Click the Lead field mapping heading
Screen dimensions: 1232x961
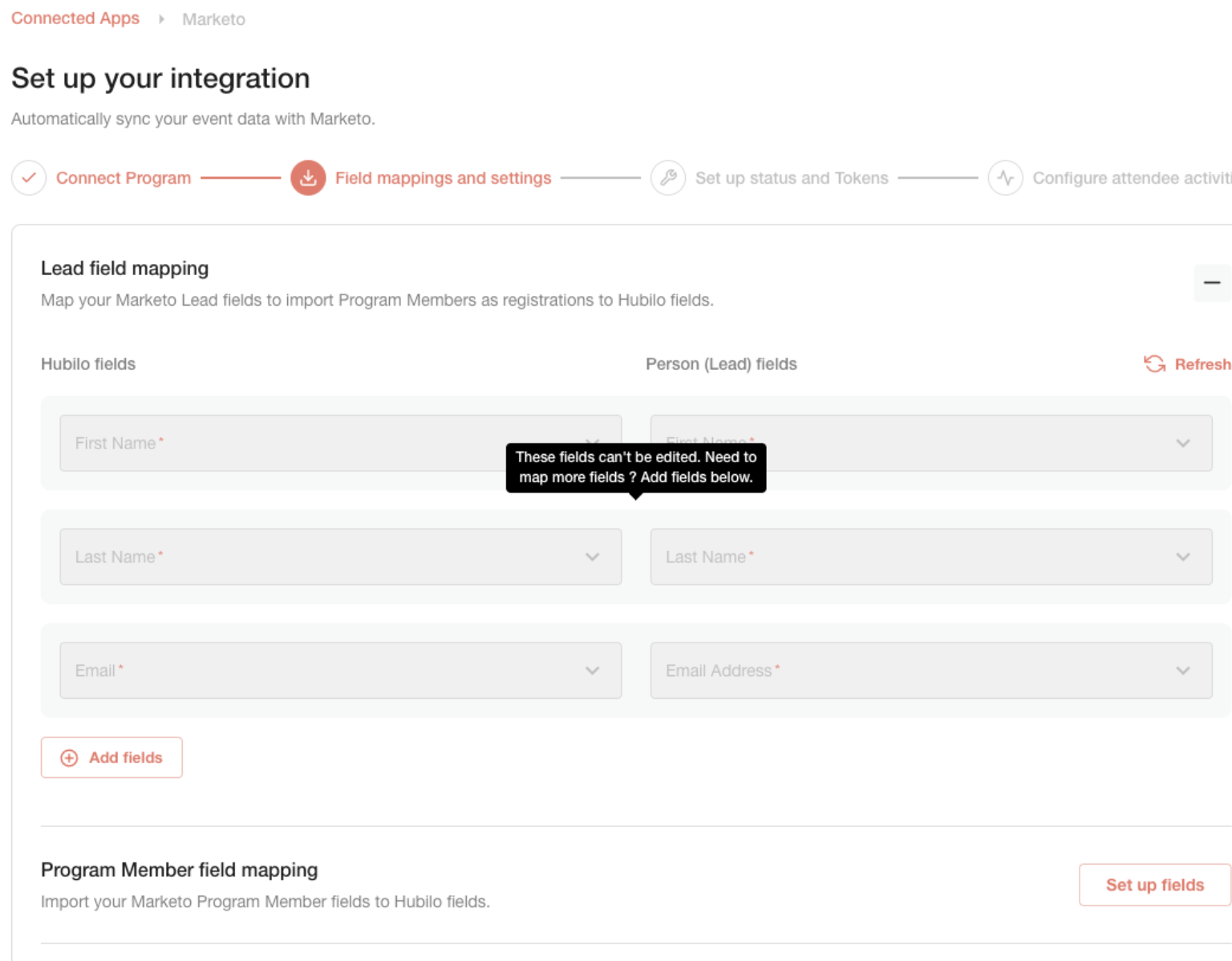point(124,268)
